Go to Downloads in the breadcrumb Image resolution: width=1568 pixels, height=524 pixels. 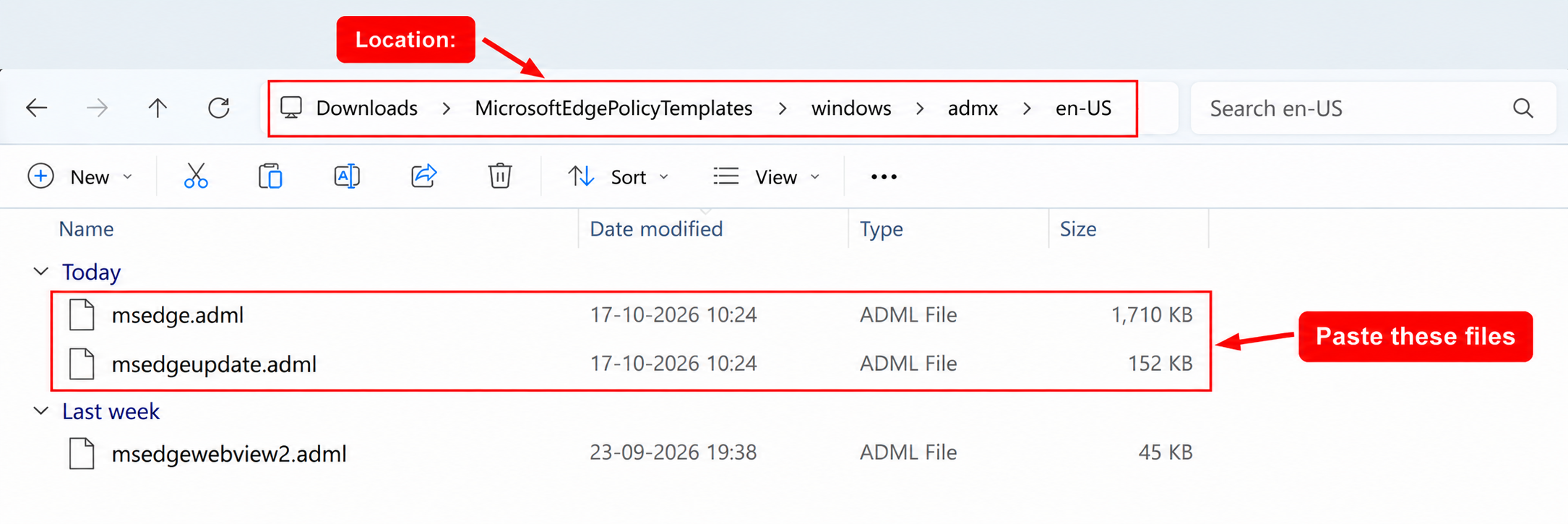[367, 108]
